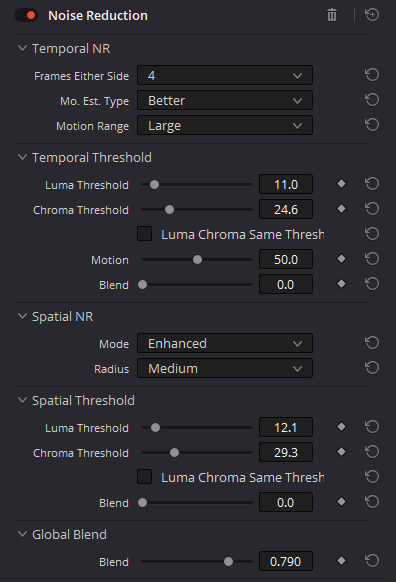This screenshot has width=396, height=582.
Task: Collapse the Temporal Threshold section
Action: 23,157
